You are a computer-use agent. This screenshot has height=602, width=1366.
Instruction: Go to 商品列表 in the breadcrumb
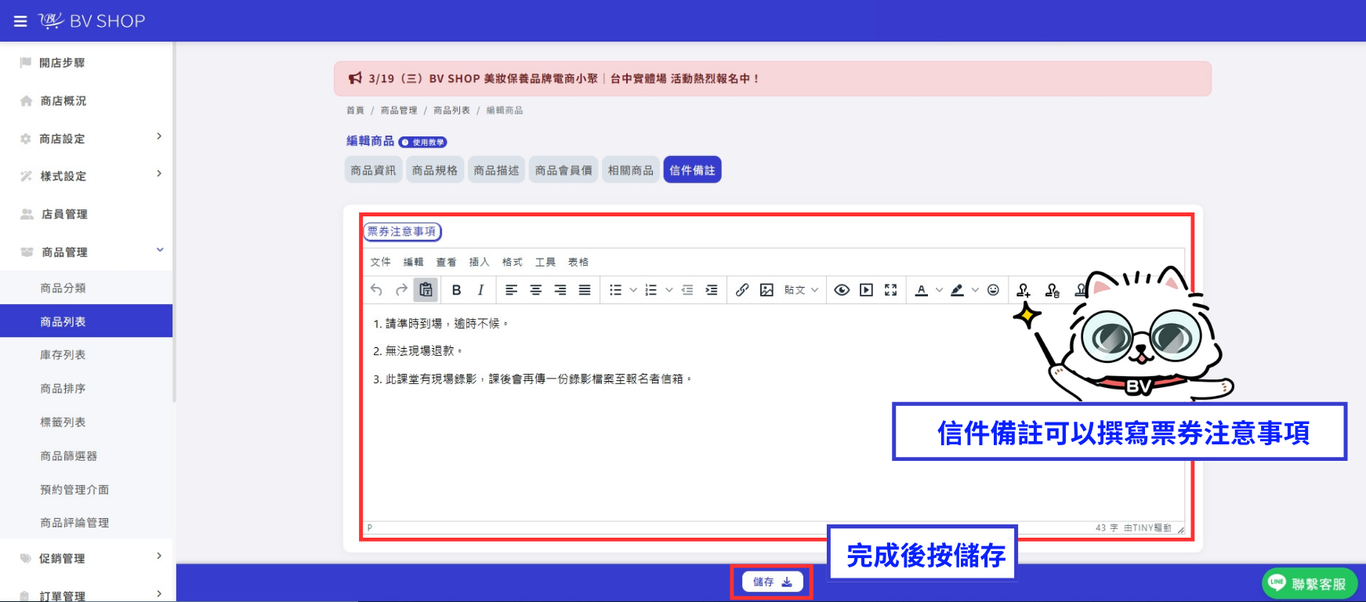pyautogui.click(x=452, y=110)
